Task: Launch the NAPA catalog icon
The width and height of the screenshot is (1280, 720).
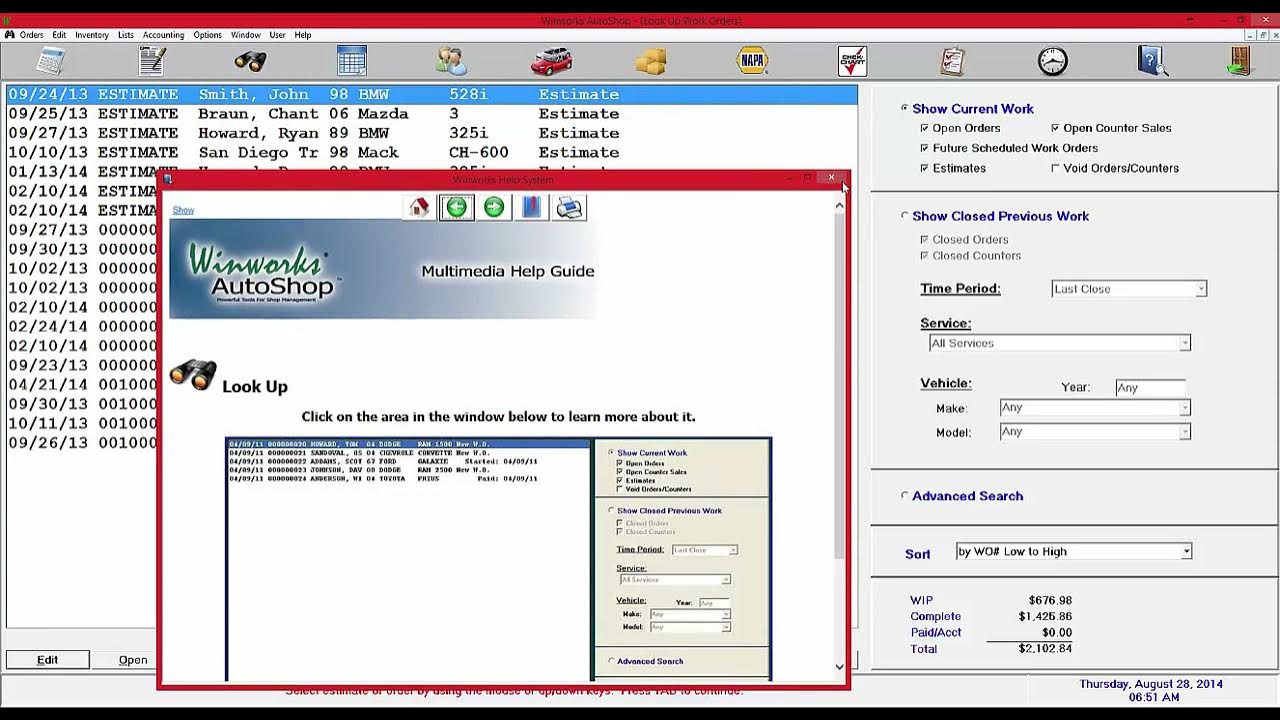Action: click(x=752, y=61)
